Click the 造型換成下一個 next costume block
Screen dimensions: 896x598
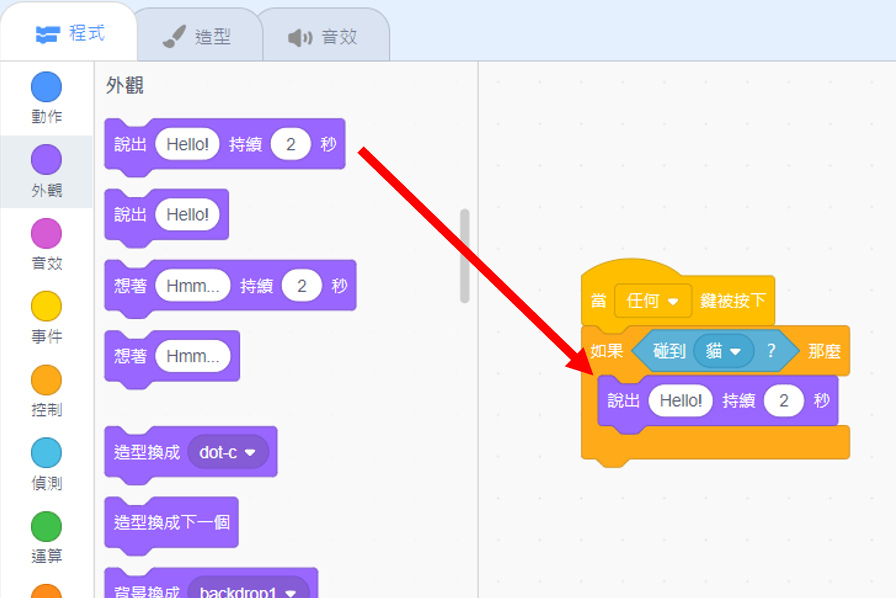coord(171,523)
